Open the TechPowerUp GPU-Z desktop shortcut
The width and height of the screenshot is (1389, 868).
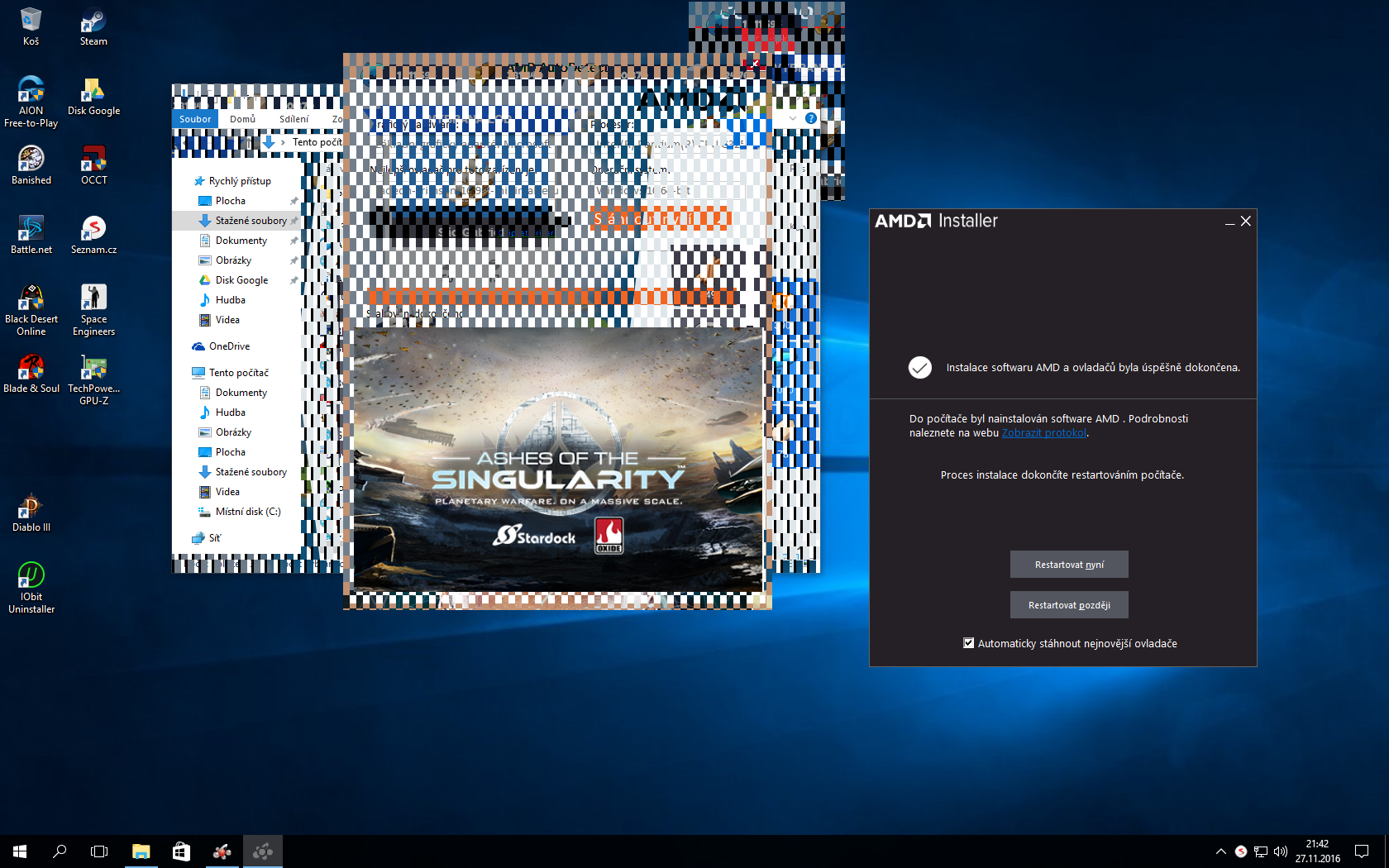[x=93, y=379]
